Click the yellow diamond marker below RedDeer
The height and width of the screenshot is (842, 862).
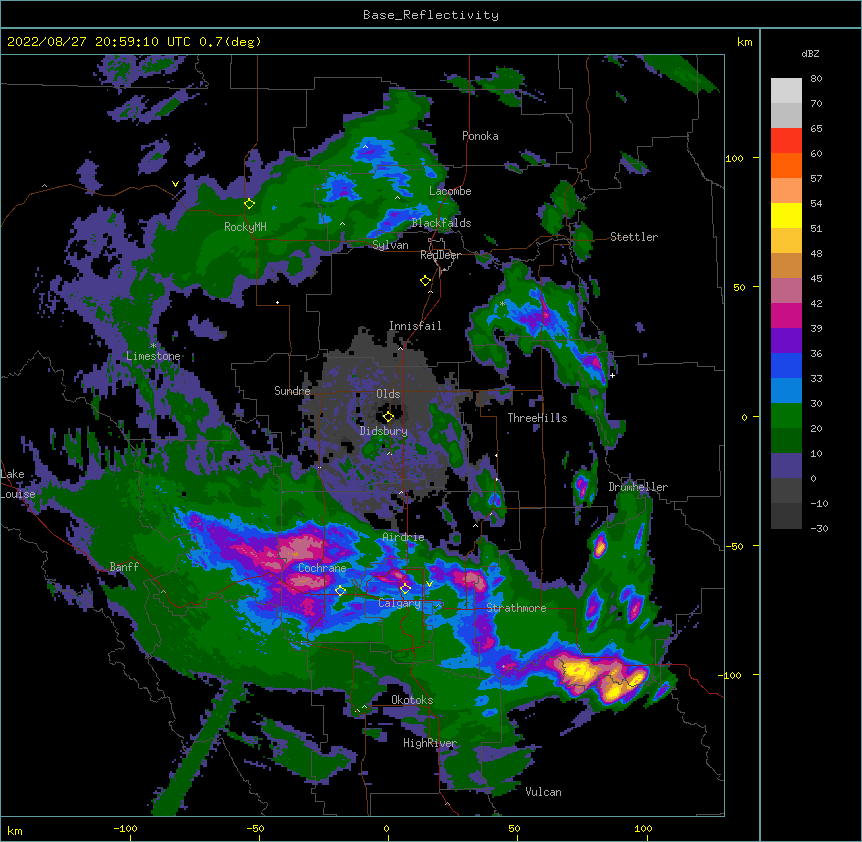pyautogui.click(x=425, y=280)
